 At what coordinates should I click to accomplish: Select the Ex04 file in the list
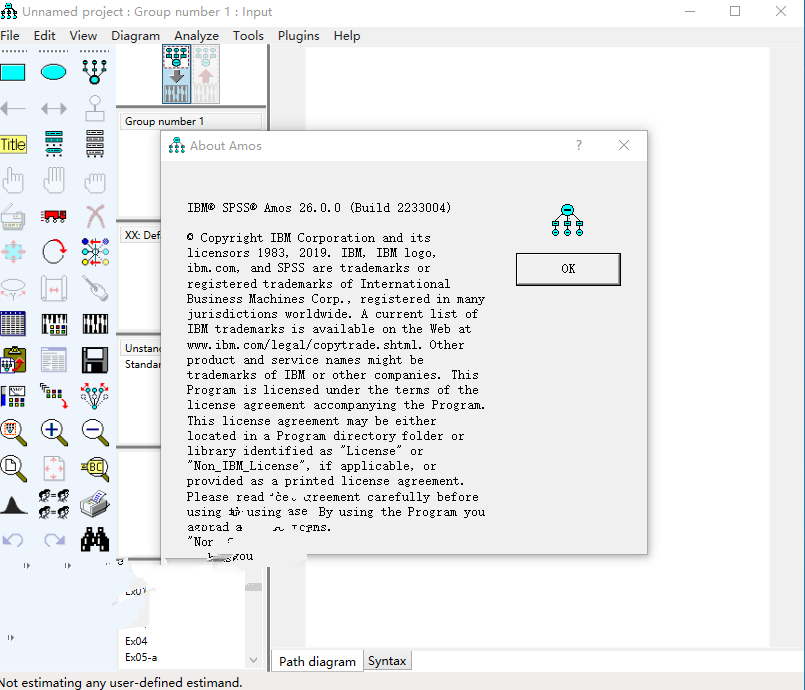tap(136, 641)
